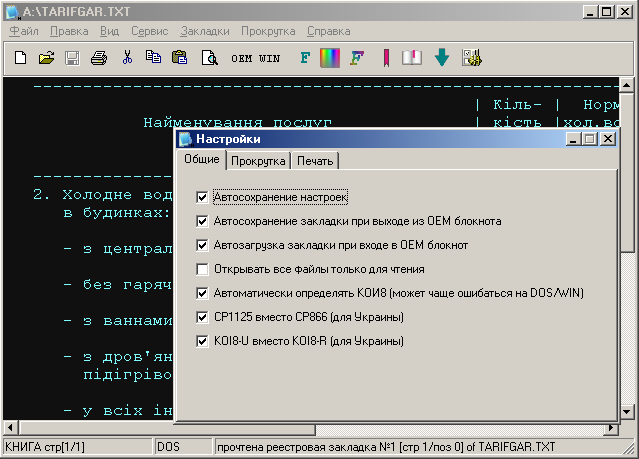Minimize the TARIFGAR.TXT main window
The image size is (639, 459).
(590, 11)
